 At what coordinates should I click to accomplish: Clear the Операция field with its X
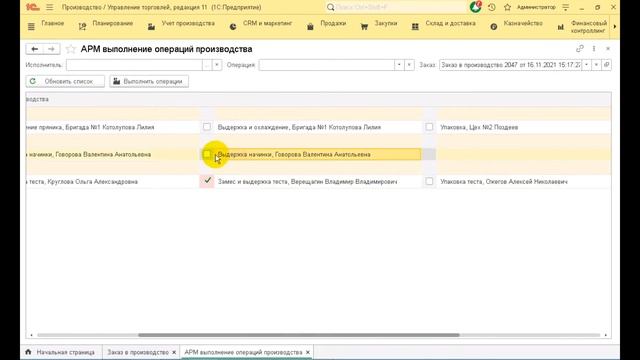[x=409, y=65]
